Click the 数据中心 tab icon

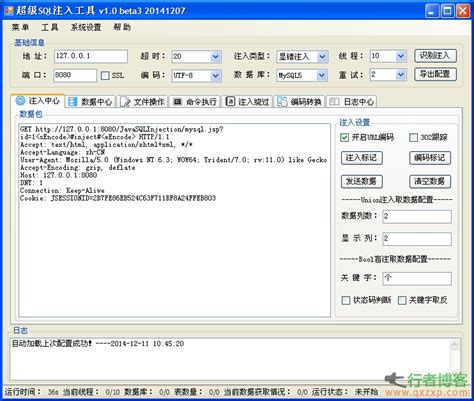(72, 102)
